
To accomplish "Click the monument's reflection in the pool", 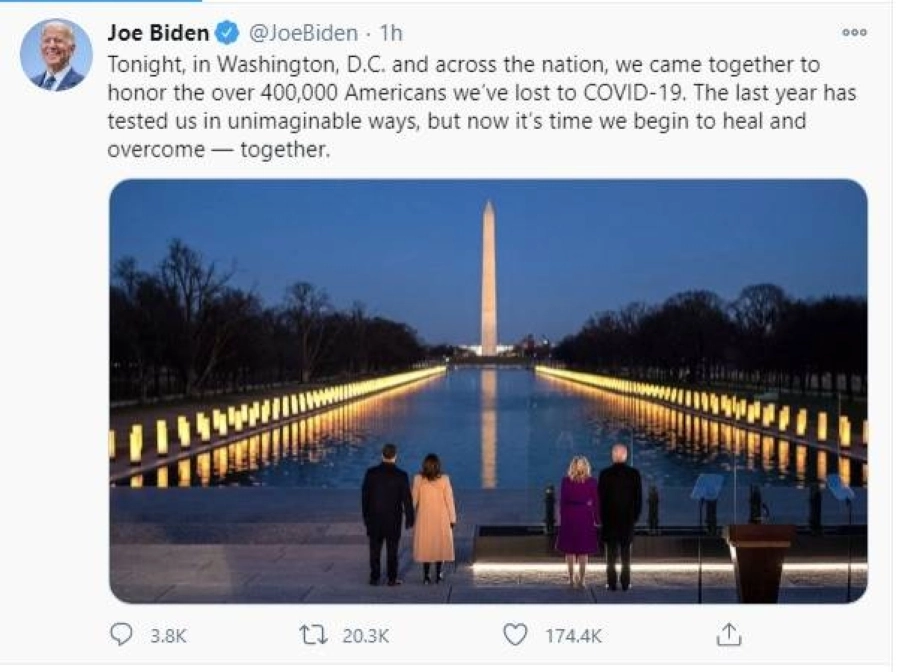I will click(x=488, y=430).
